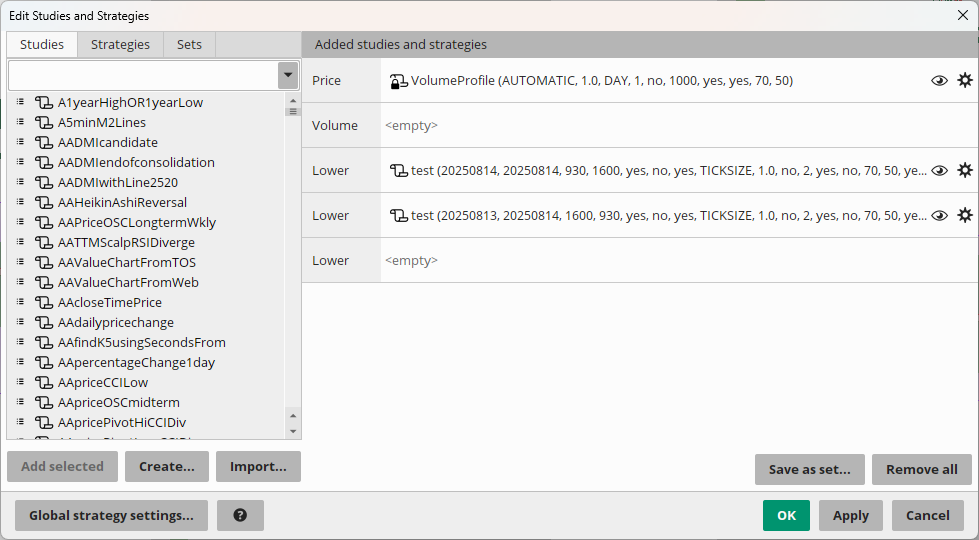Click Global strategy settings button

pyautogui.click(x=111, y=516)
